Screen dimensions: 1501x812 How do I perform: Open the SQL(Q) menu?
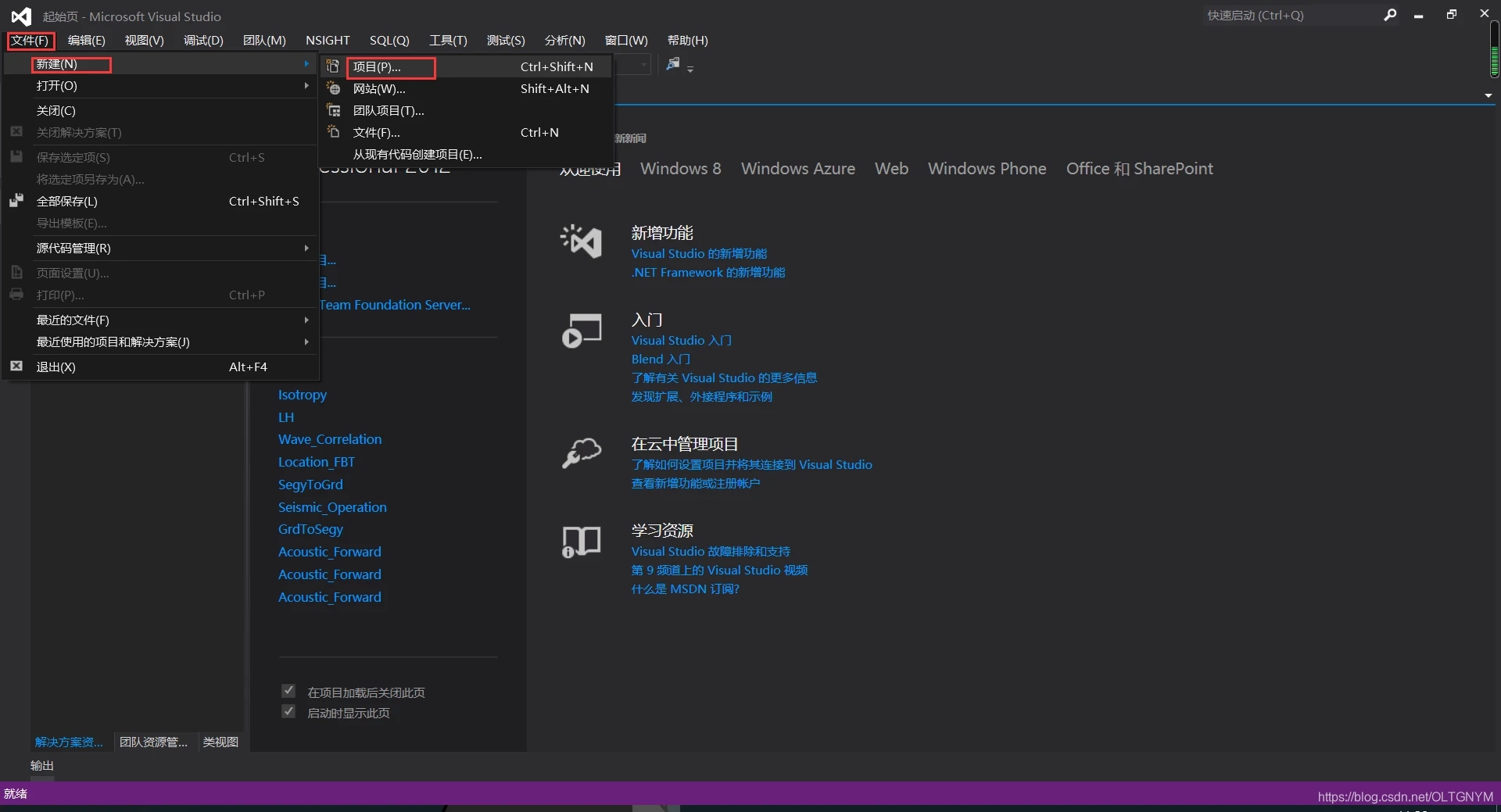[389, 40]
